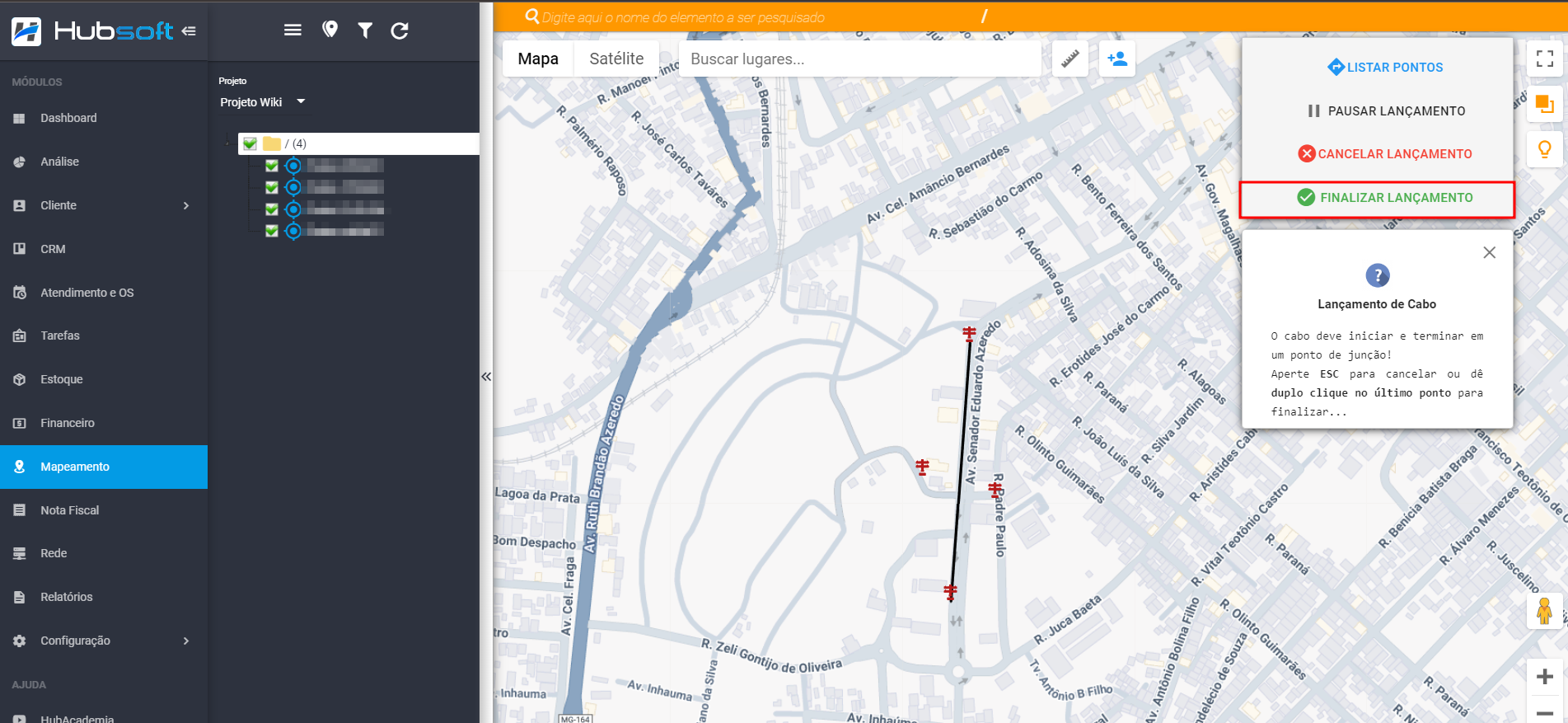The width and height of the screenshot is (1568, 723).
Task: Click the Rede network icon
Action: [20, 554]
